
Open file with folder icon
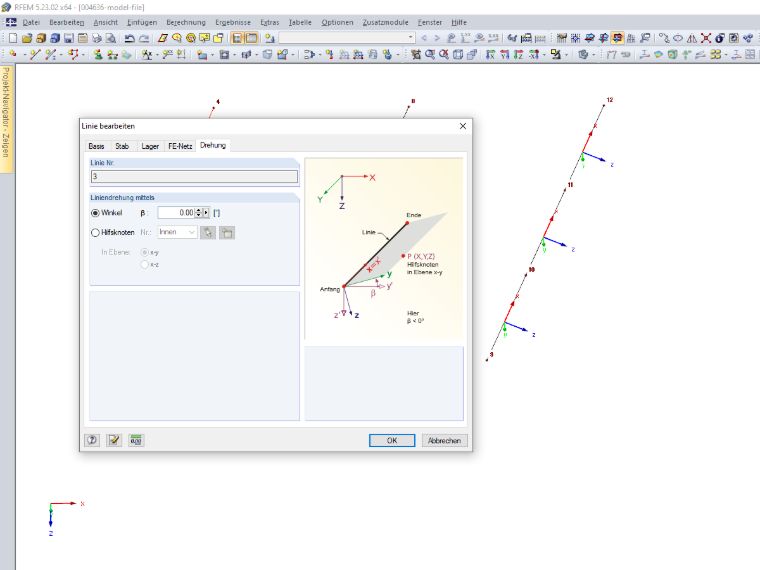point(27,38)
